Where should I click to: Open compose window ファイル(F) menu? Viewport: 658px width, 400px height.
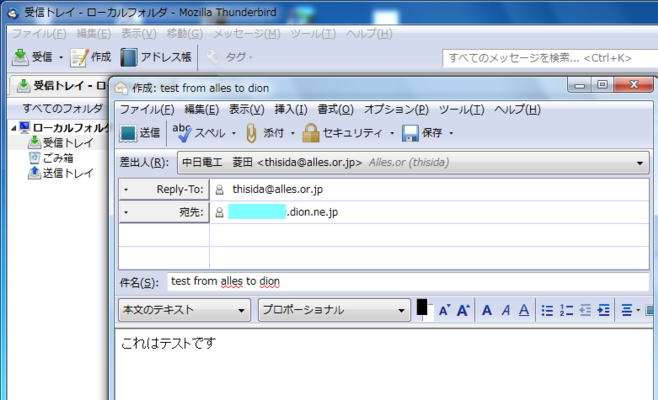[147, 110]
